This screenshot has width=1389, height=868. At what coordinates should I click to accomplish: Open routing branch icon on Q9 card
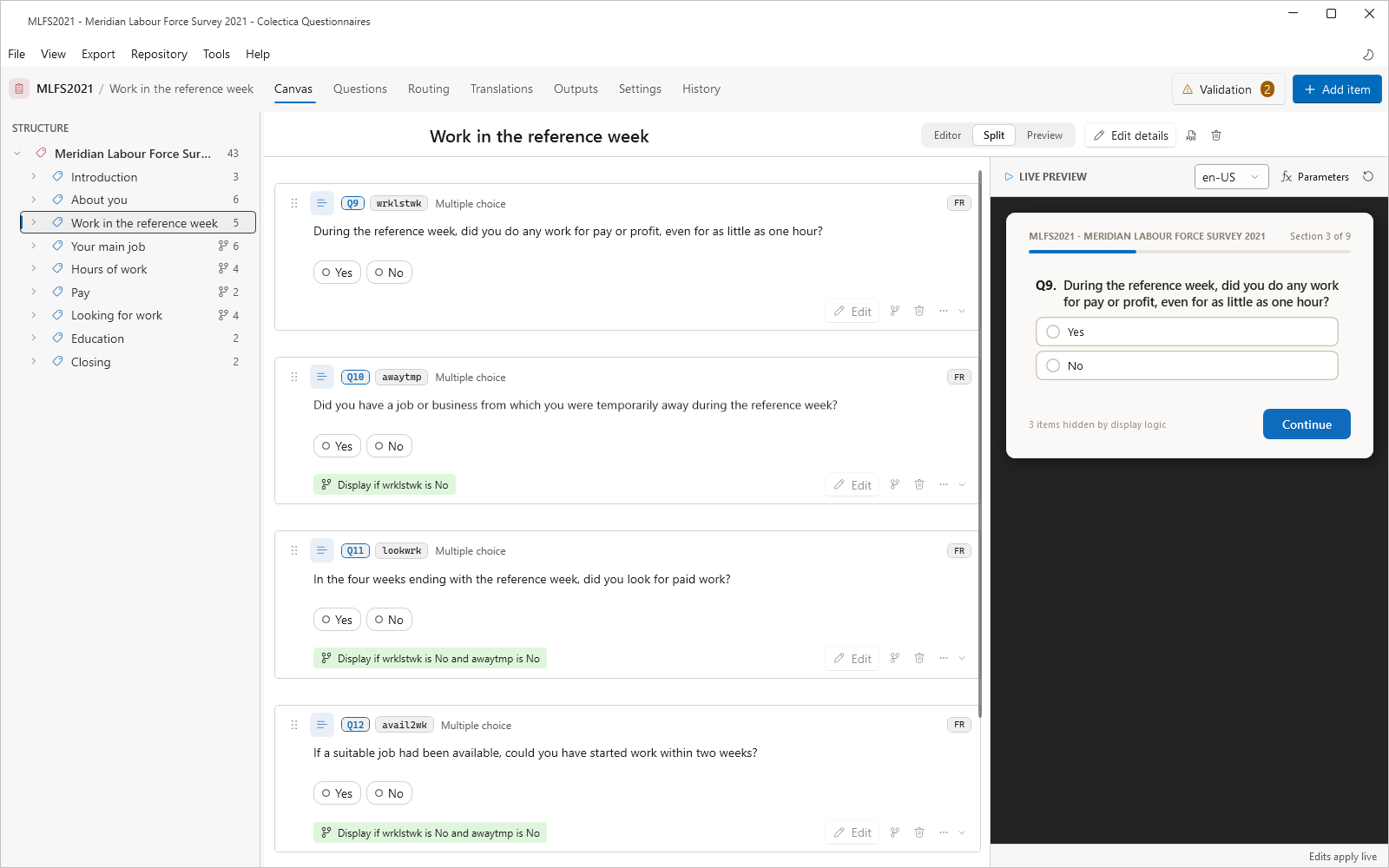tap(895, 311)
